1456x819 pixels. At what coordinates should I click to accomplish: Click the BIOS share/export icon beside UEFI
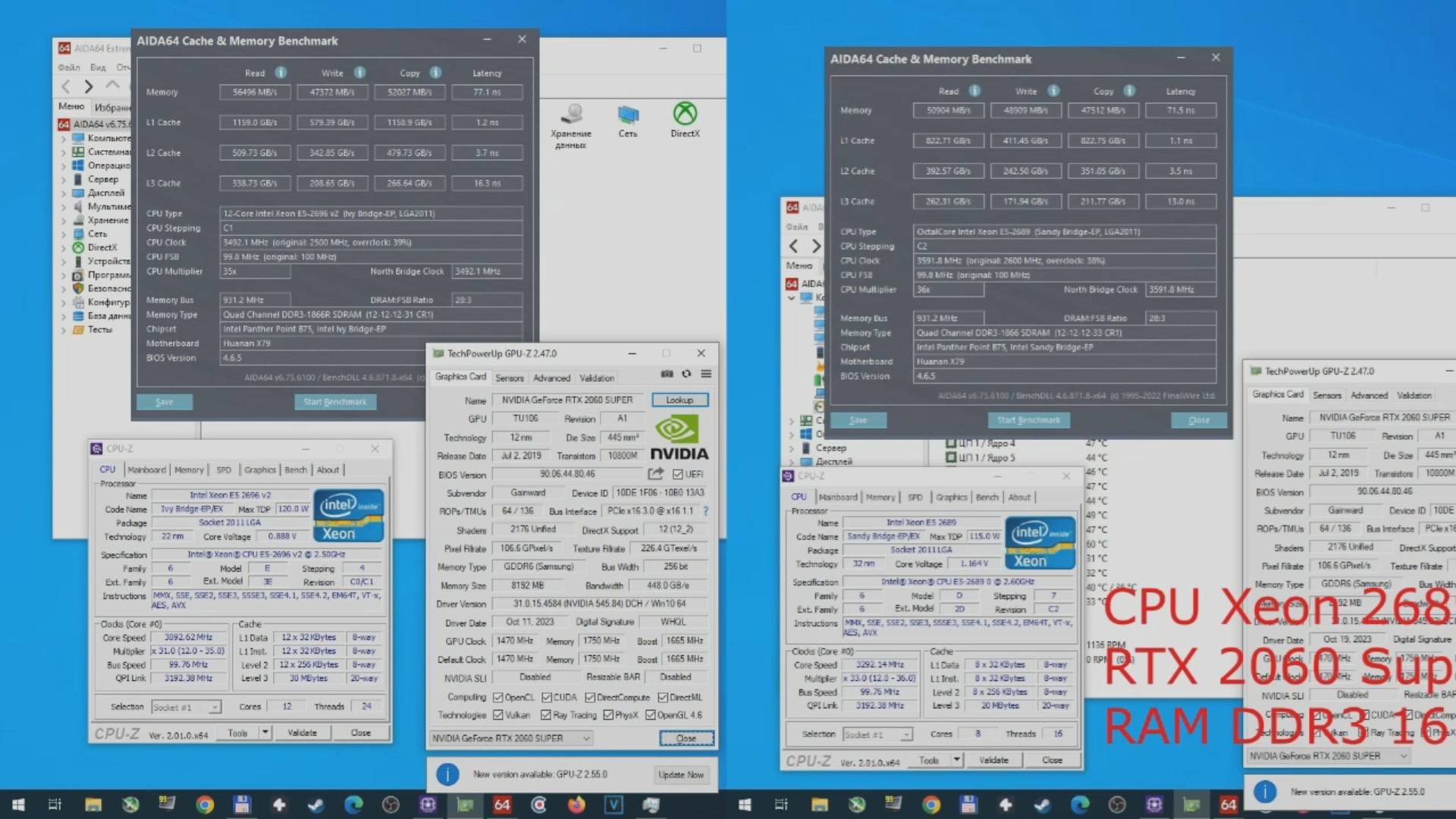tap(655, 474)
